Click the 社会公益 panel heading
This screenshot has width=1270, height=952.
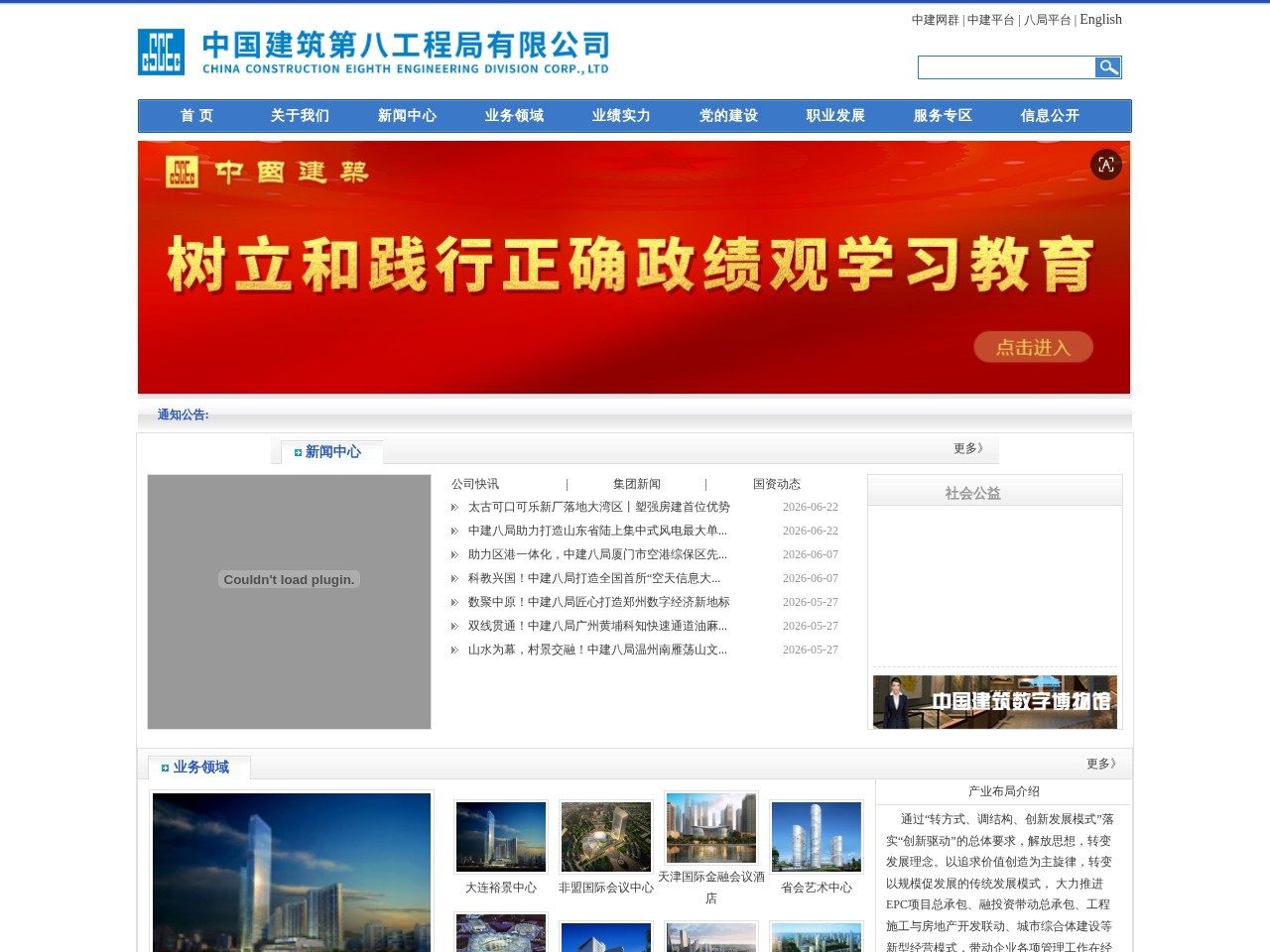(x=972, y=493)
